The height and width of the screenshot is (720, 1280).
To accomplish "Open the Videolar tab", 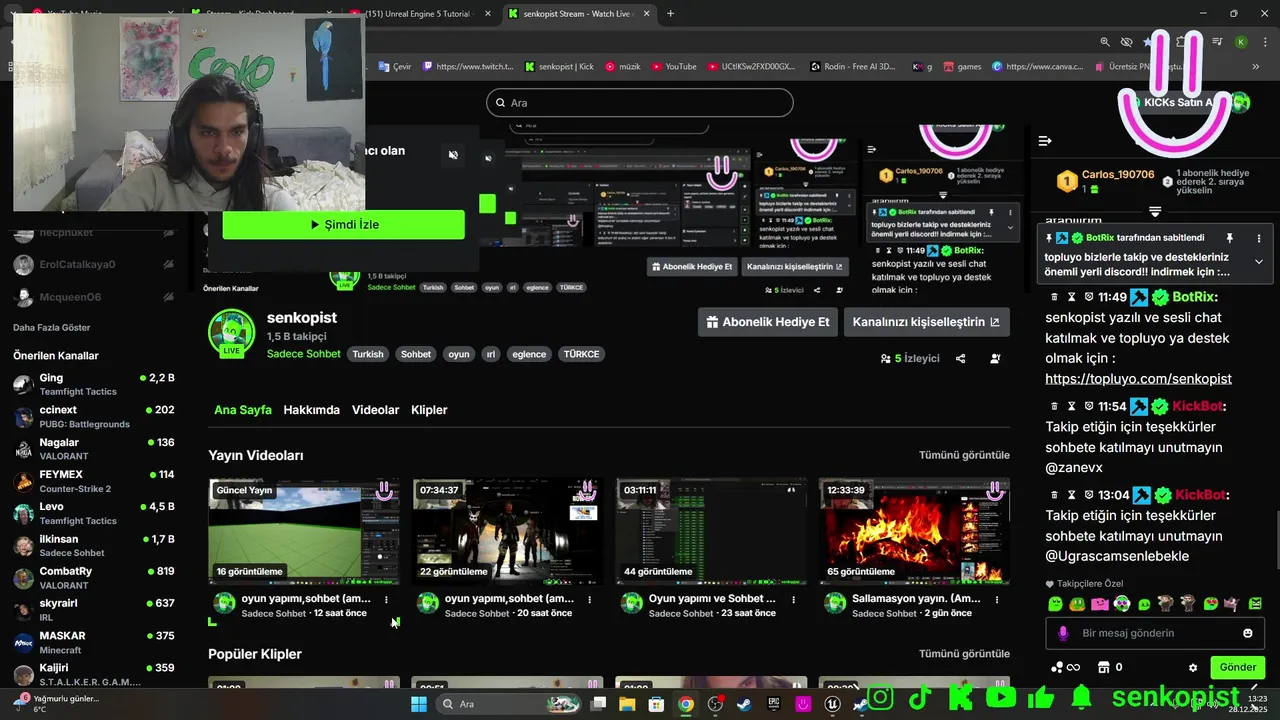I will point(375,410).
